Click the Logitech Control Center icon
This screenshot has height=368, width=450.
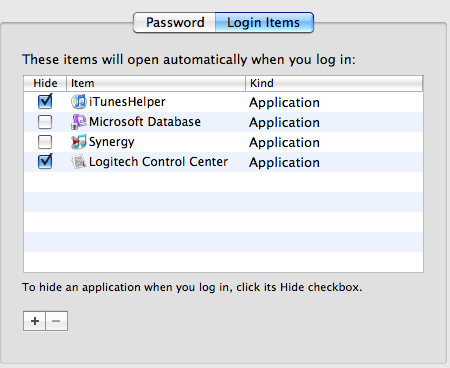pos(79,162)
